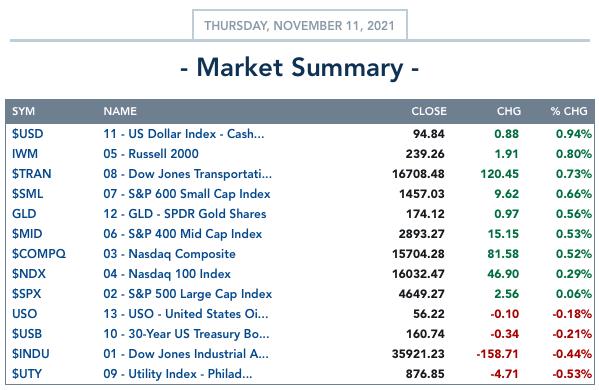This screenshot has height=390, width=599.
Task: Sort by the % CHG column header
Action: pyautogui.click(x=569, y=111)
